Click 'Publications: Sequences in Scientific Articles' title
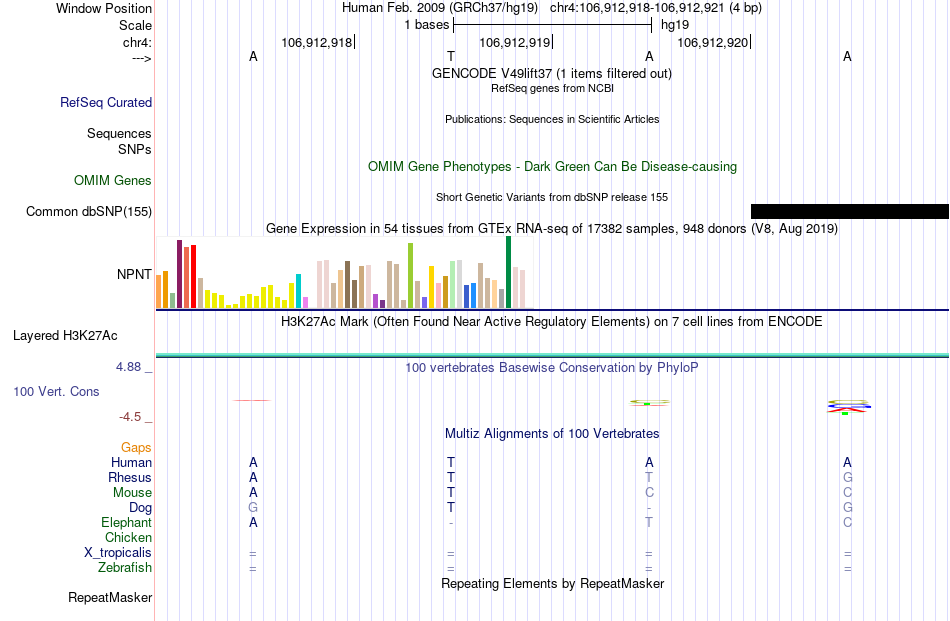 coord(552,119)
